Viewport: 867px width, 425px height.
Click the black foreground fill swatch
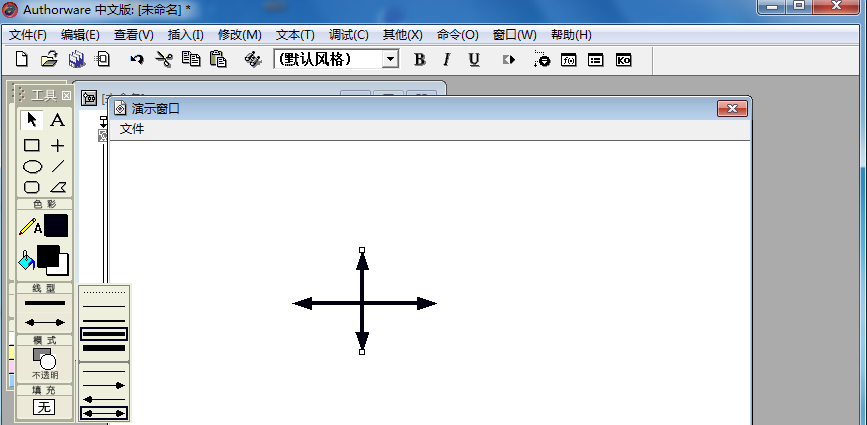pyautogui.click(x=47, y=255)
